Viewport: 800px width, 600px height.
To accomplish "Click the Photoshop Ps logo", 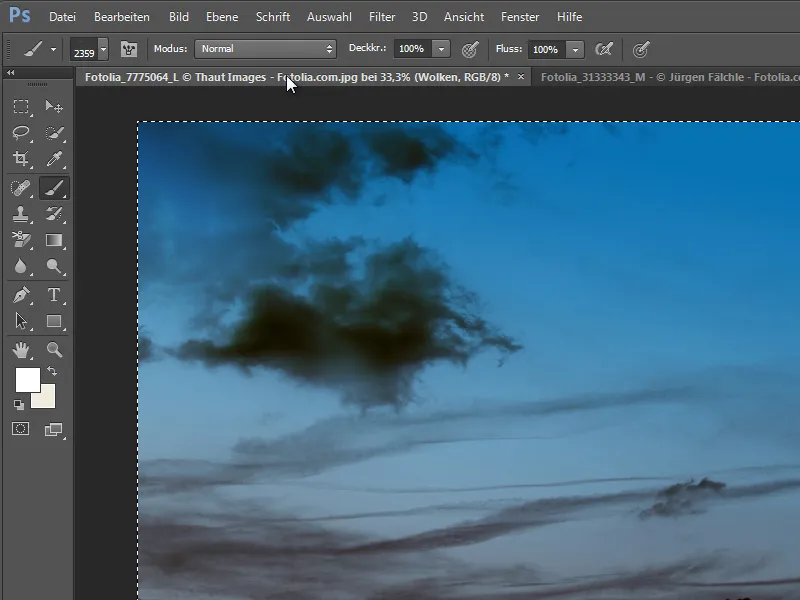I will pos(19,15).
